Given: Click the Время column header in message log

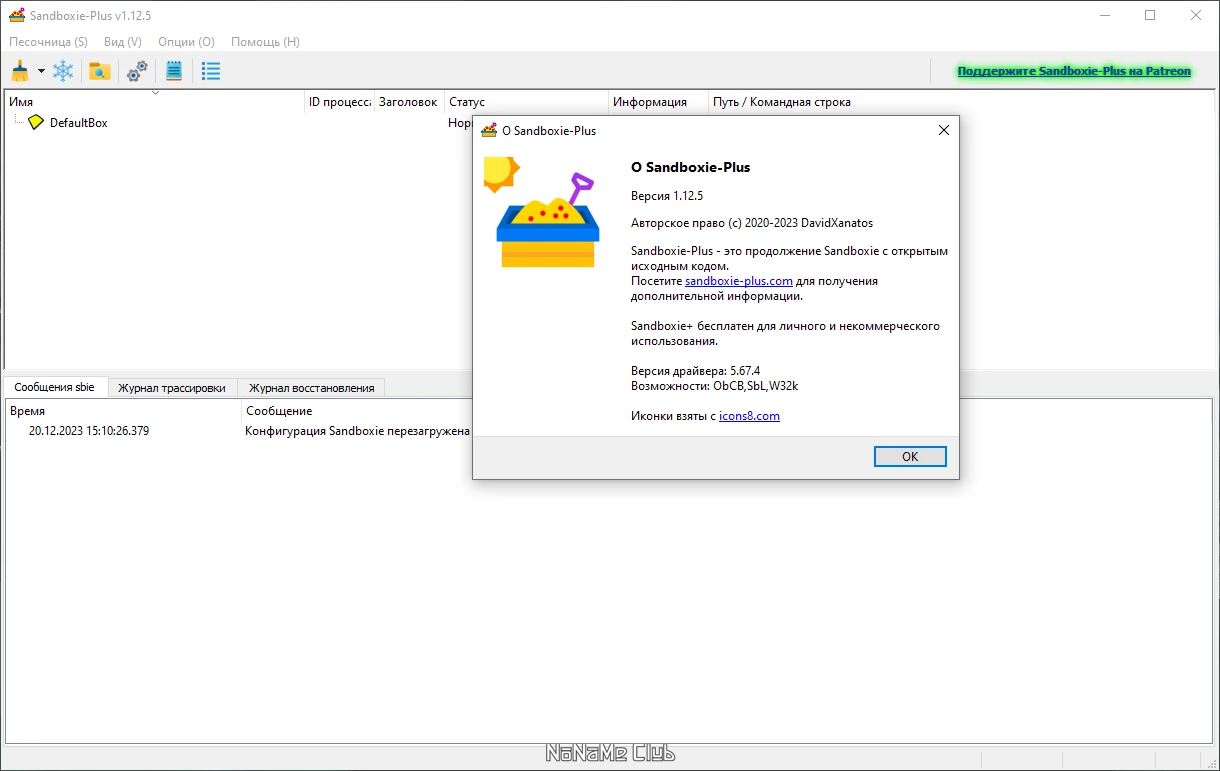Looking at the screenshot, I should pos(123,411).
